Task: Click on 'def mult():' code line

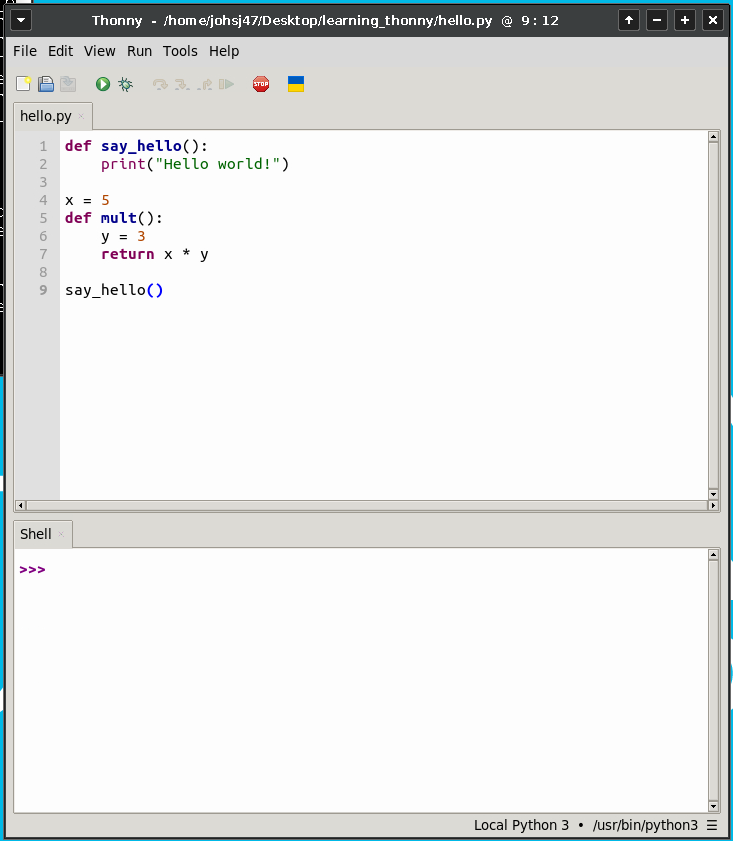Action: [114, 218]
